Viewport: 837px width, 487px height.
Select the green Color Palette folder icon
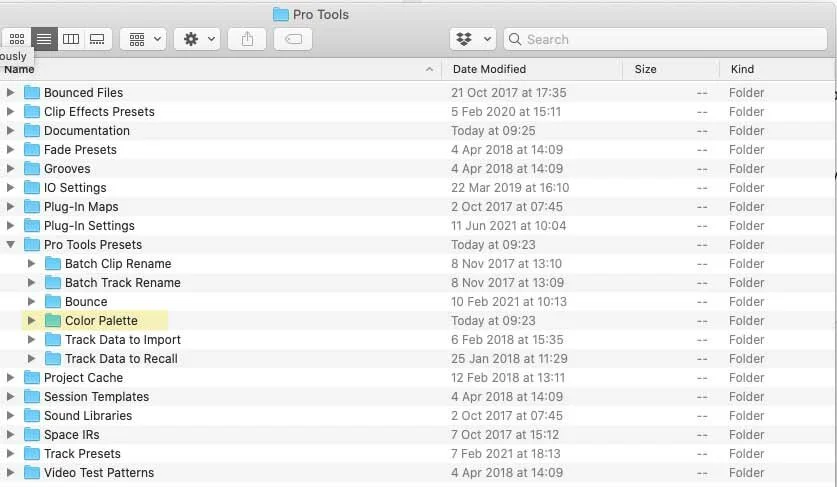coord(53,320)
